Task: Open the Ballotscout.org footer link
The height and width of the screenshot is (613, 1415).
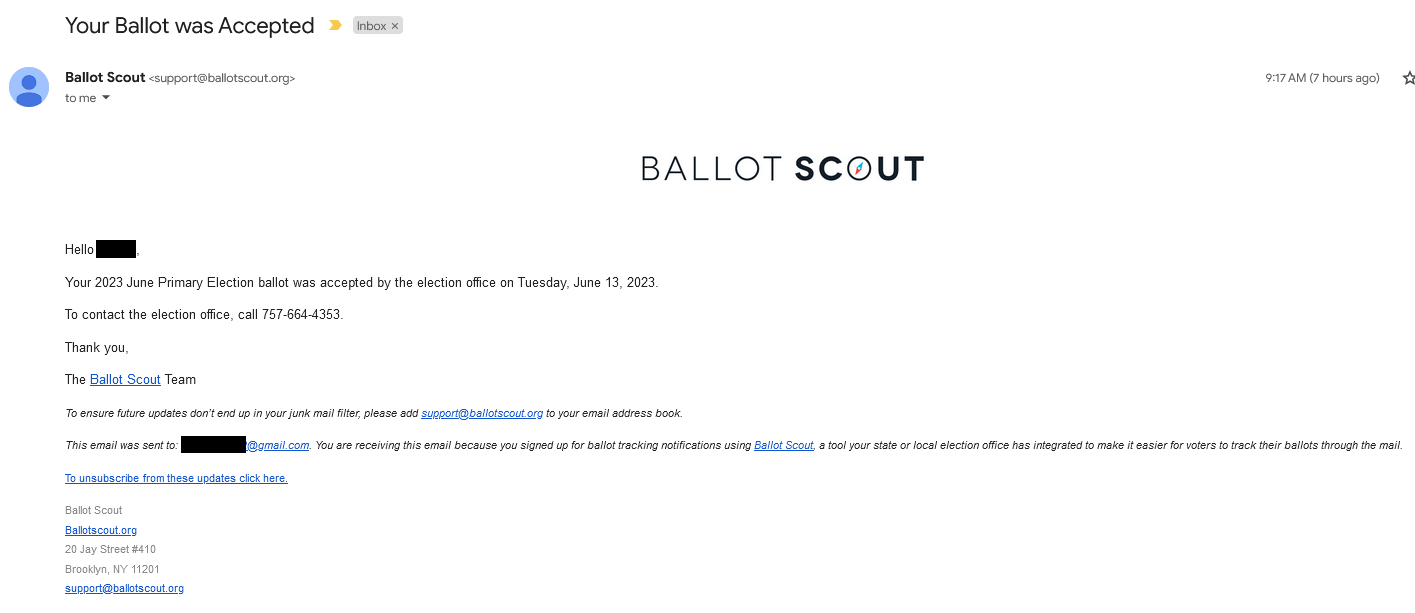Action: [x=101, y=530]
